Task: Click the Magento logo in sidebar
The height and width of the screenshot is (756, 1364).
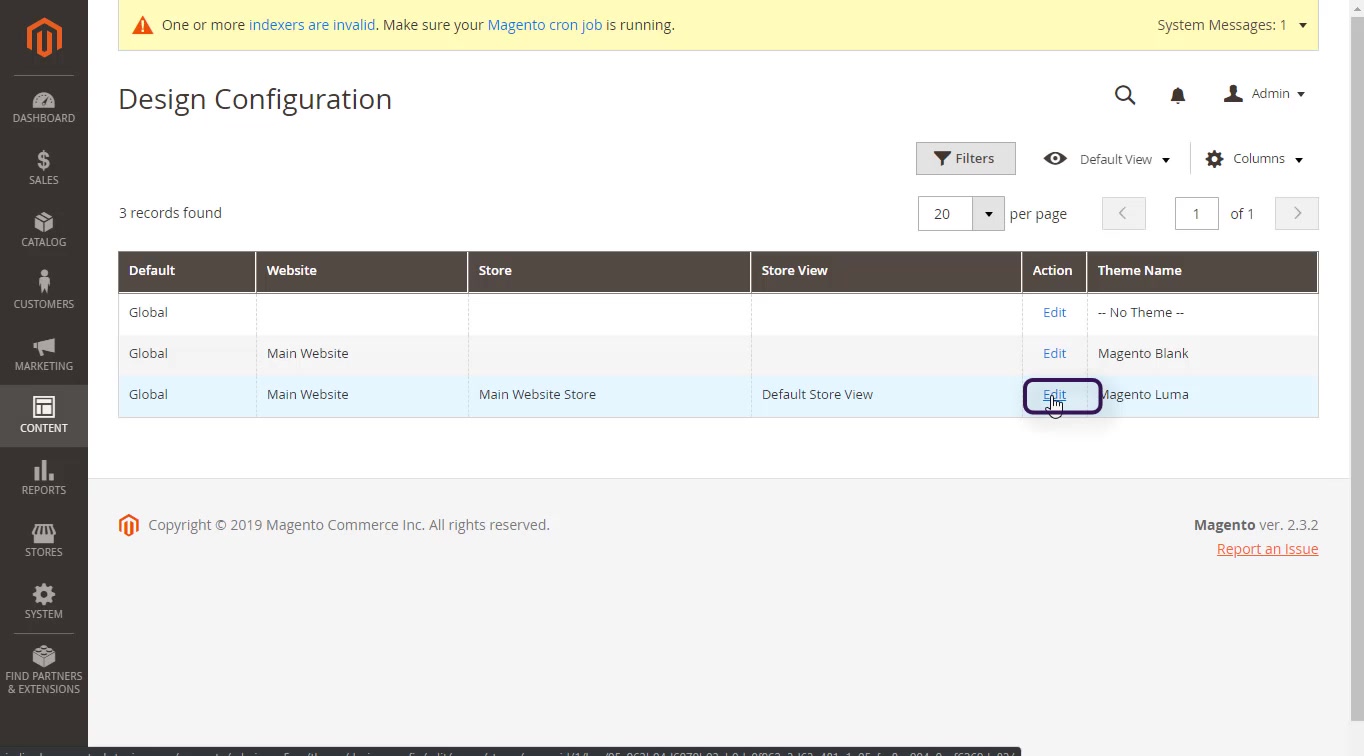Action: pos(44,39)
